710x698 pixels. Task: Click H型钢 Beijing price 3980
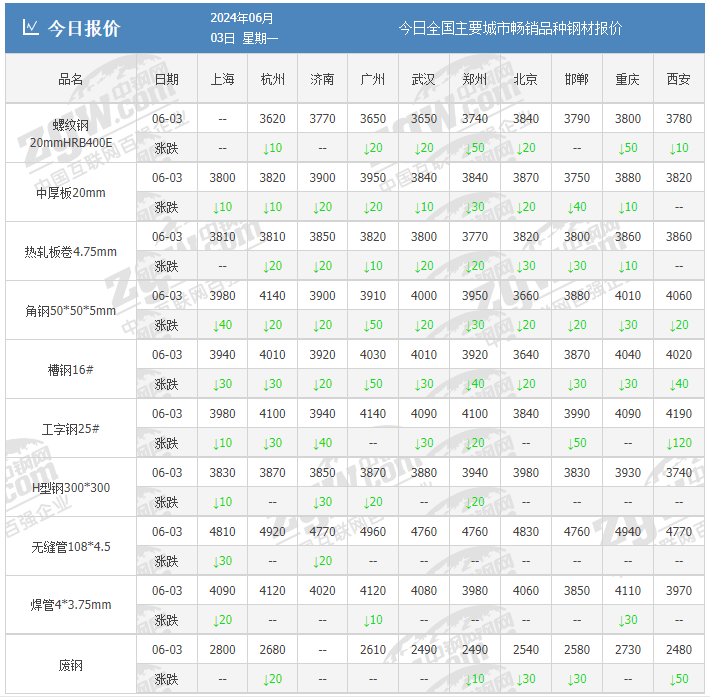526,472
